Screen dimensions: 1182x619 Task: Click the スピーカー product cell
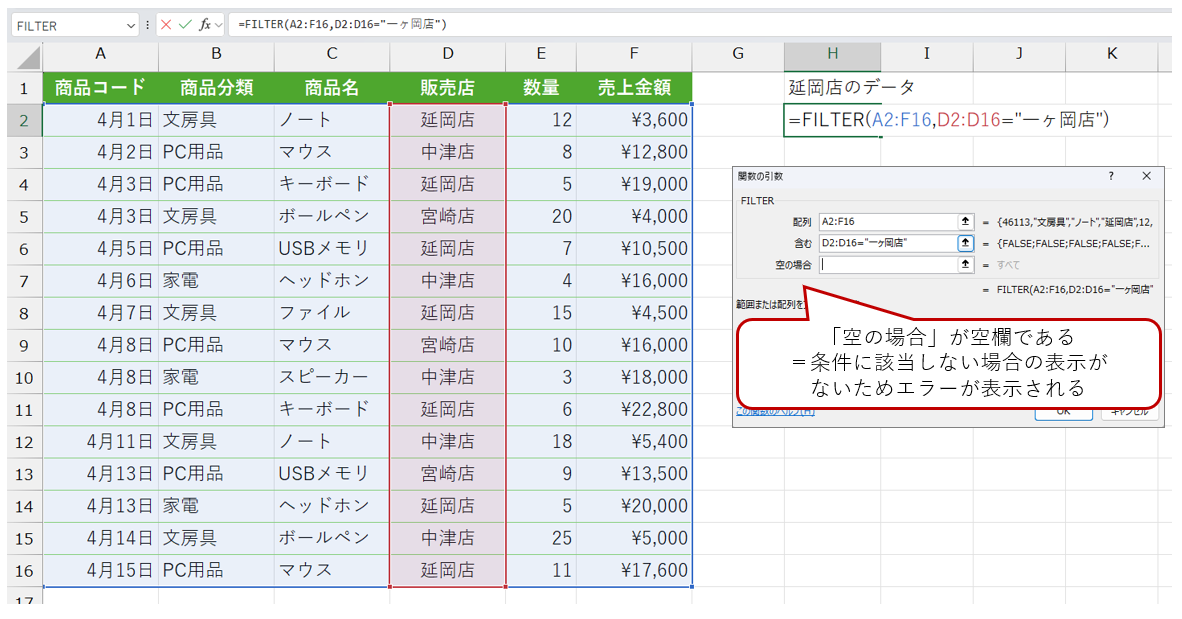[332, 377]
